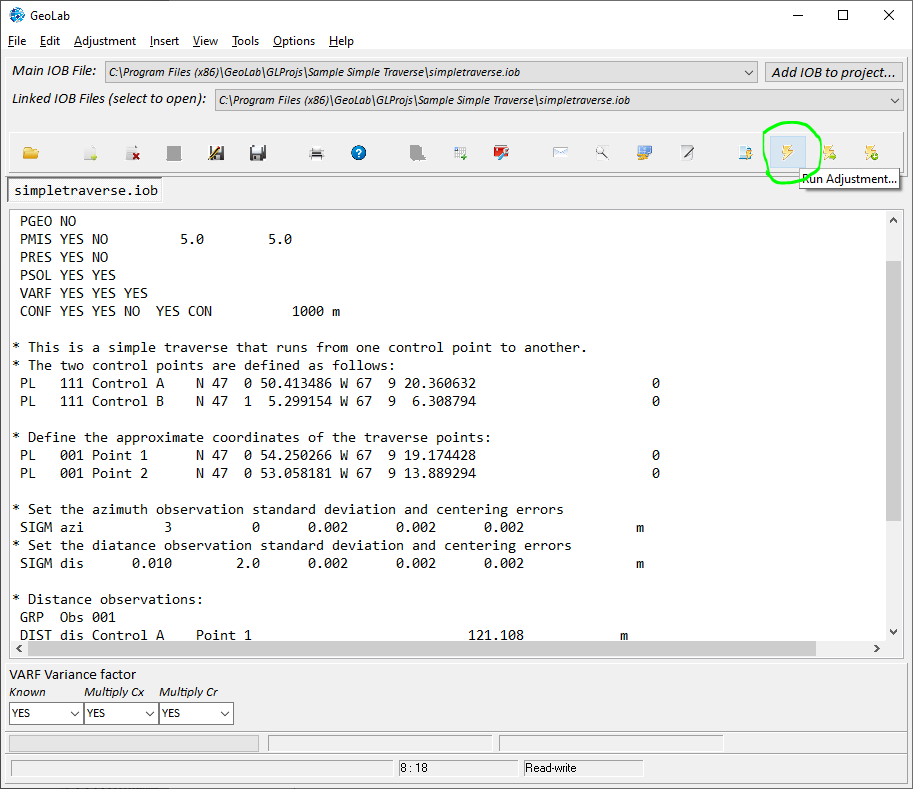Click the CONF line with 1000 m
913x789 pixels.
coord(180,312)
